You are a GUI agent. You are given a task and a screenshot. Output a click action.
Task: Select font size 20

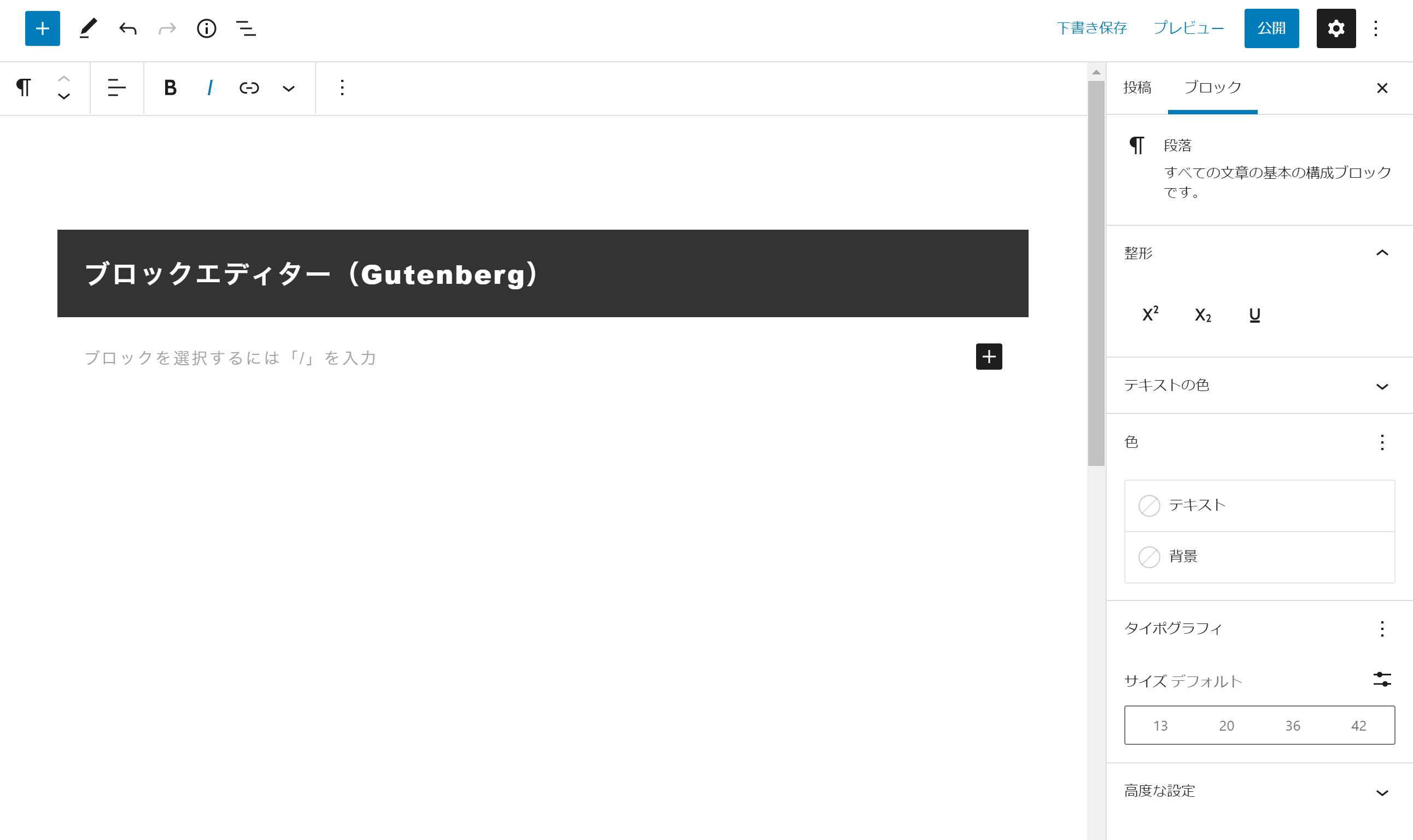[x=1227, y=726]
